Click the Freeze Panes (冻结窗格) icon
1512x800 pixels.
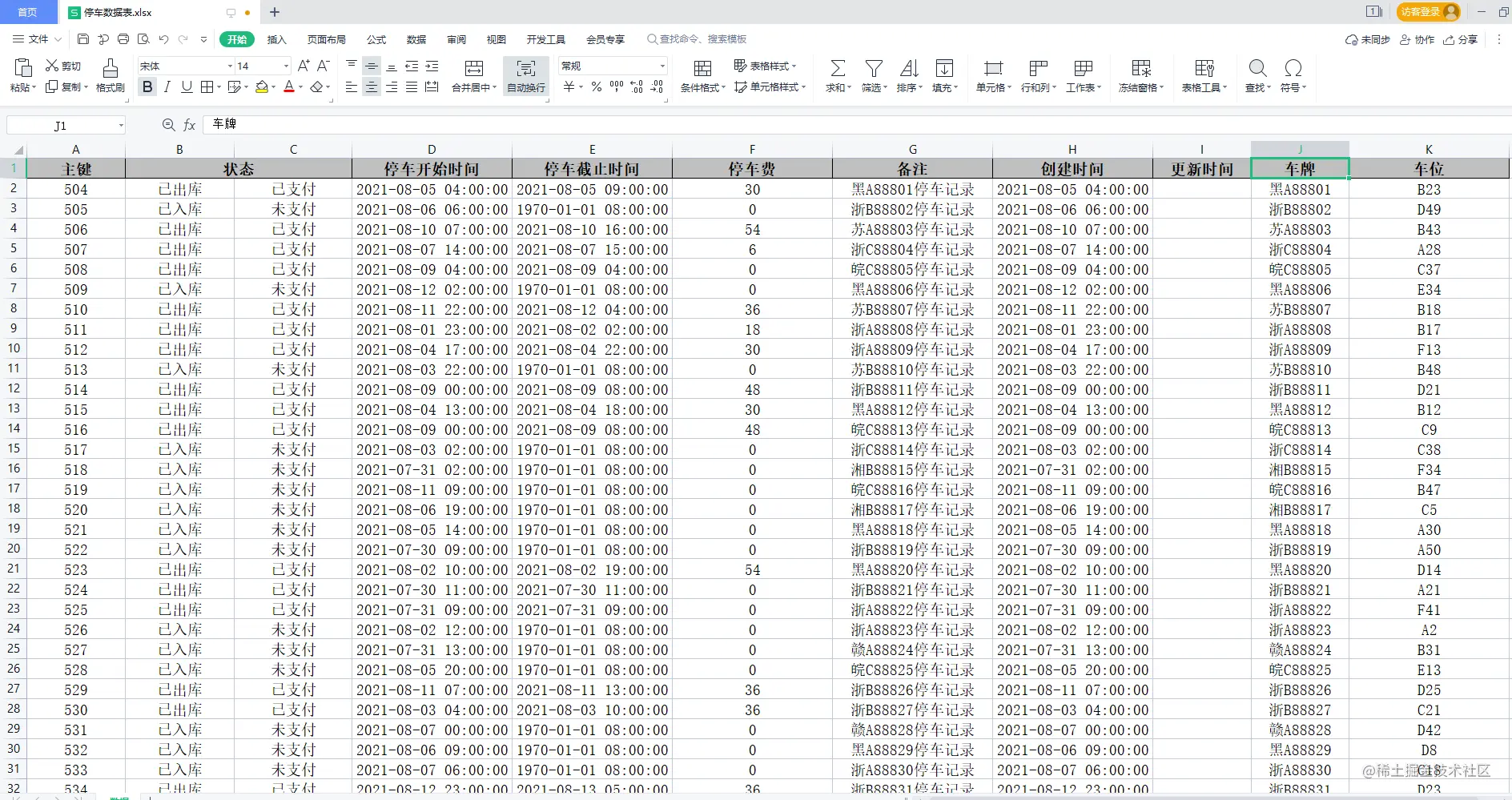1141,68
